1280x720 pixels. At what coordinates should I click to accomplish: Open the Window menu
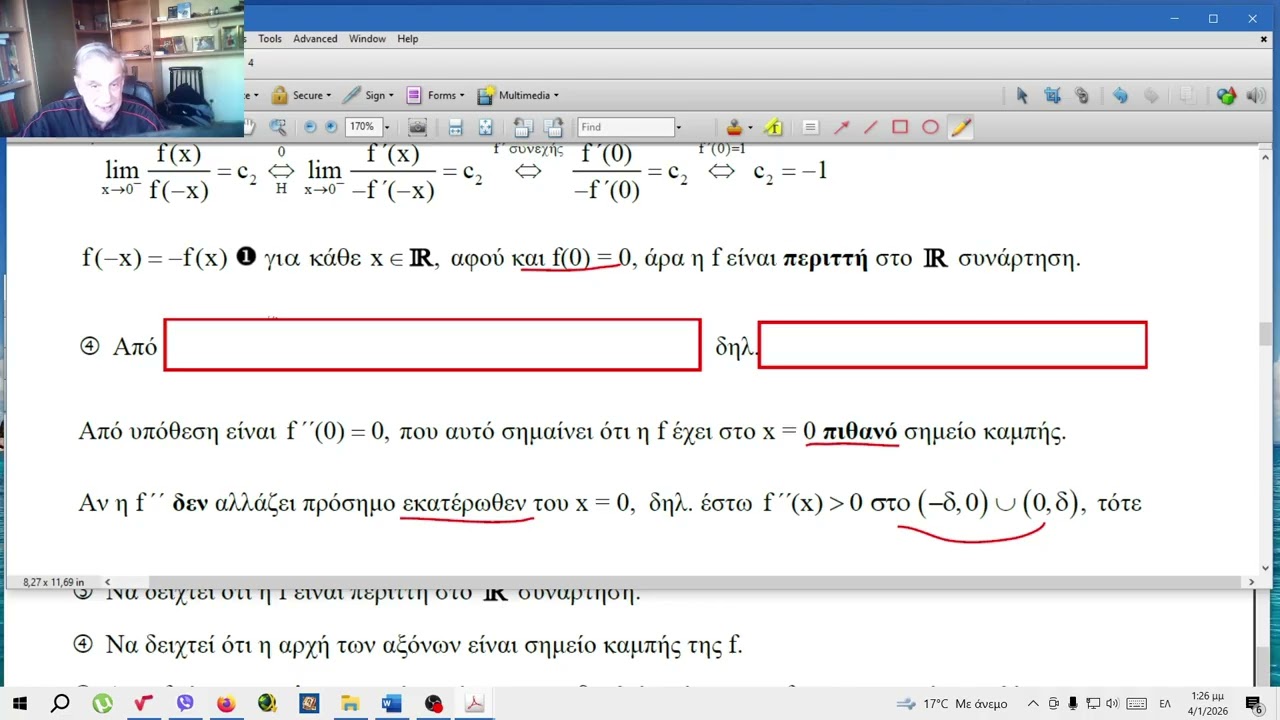tap(367, 39)
